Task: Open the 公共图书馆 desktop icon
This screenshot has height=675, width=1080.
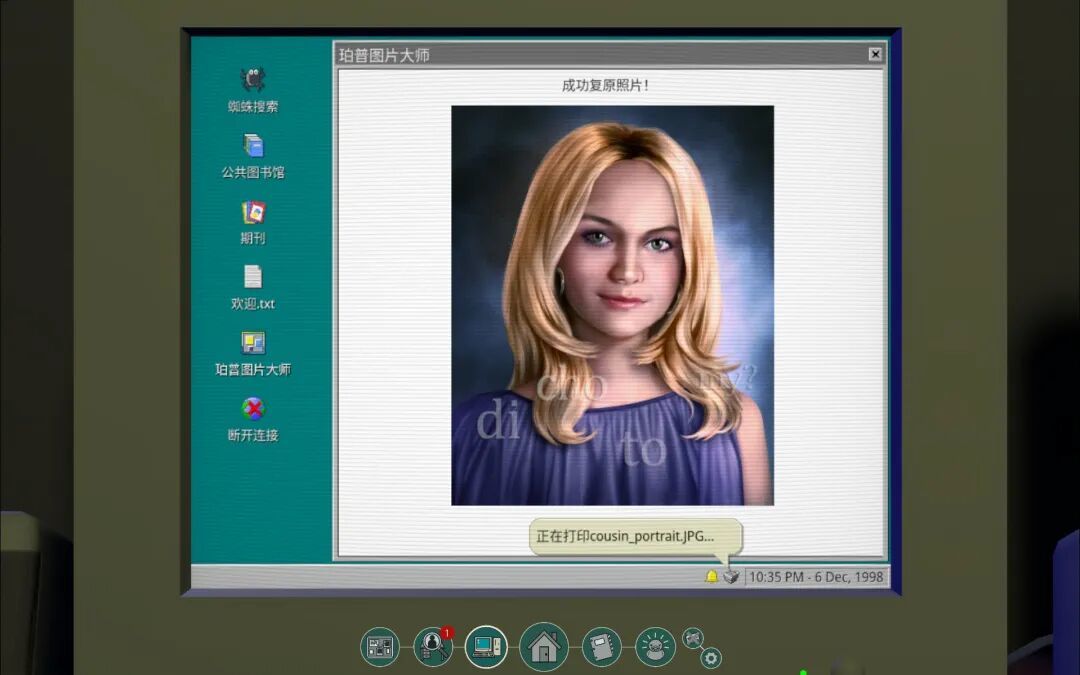Action: click(253, 147)
